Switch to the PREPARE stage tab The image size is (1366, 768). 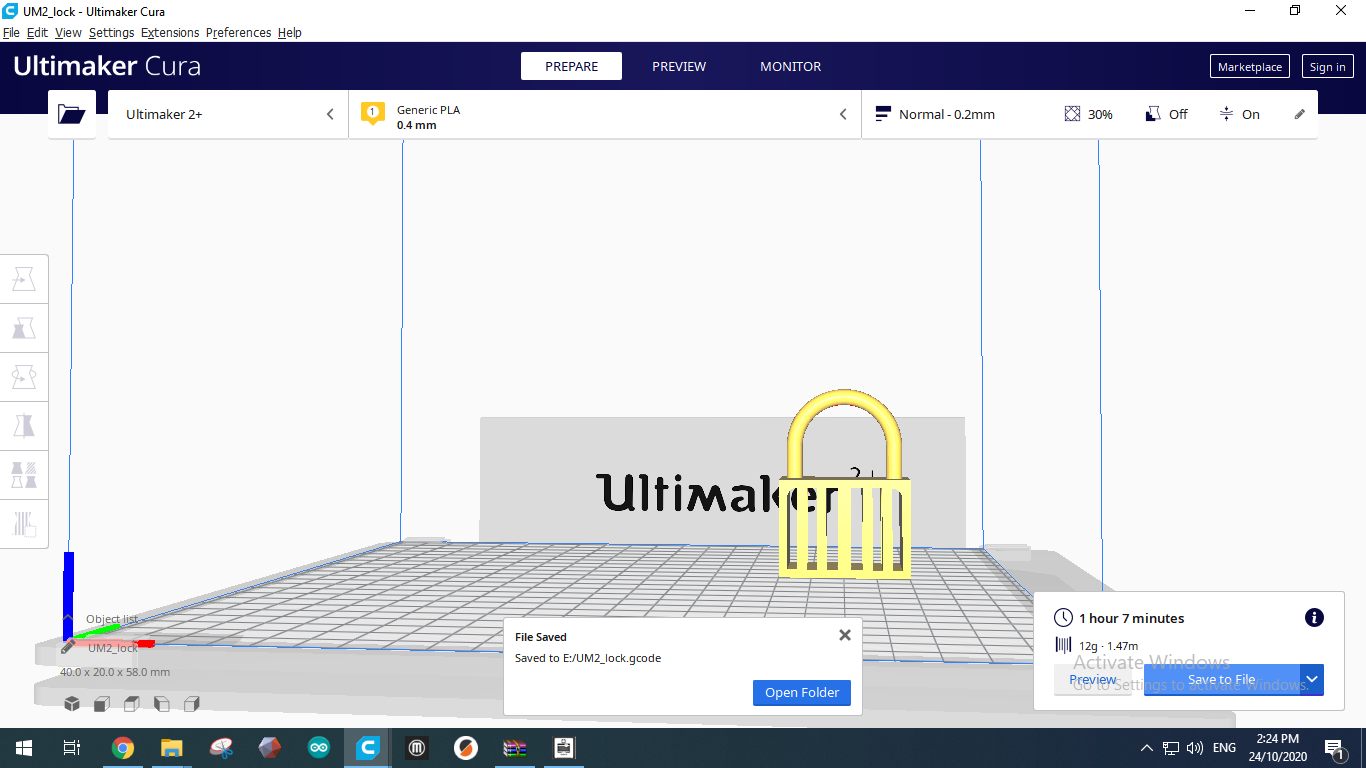pos(571,66)
